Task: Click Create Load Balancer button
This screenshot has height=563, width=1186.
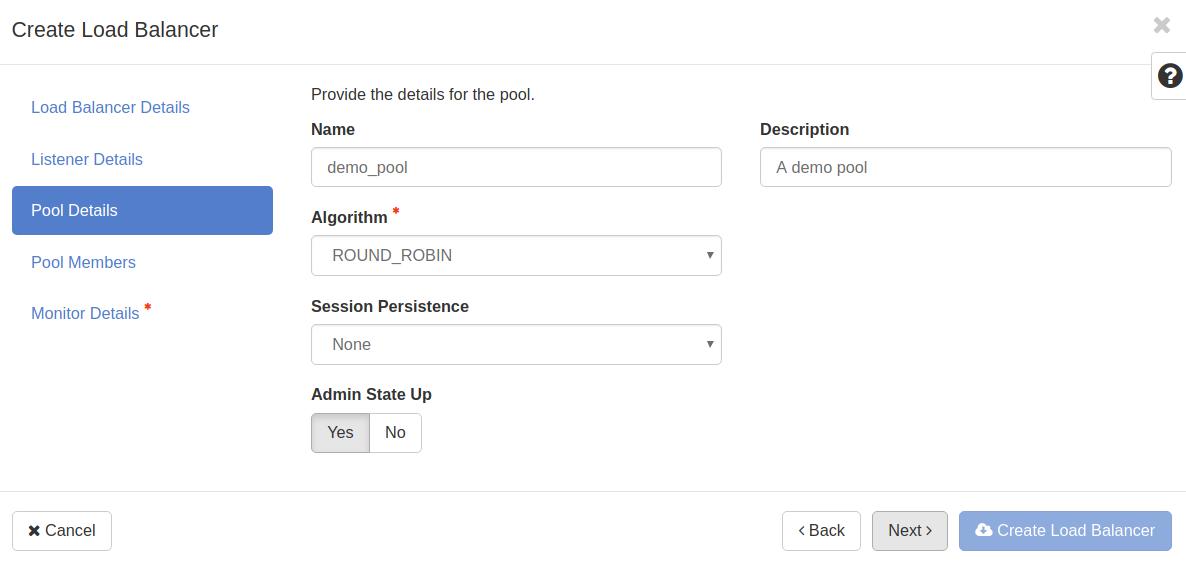Action: 1065,531
